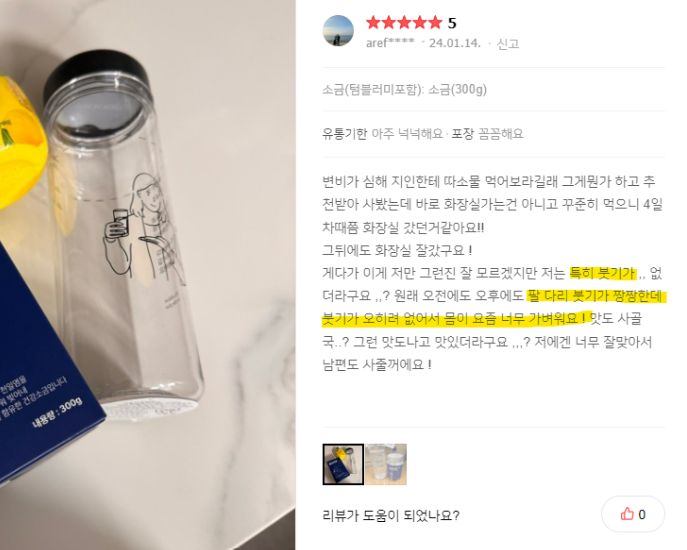Click the black bottle cap in photo
This screenshot has width=687, height=550.
pos(96,74)
